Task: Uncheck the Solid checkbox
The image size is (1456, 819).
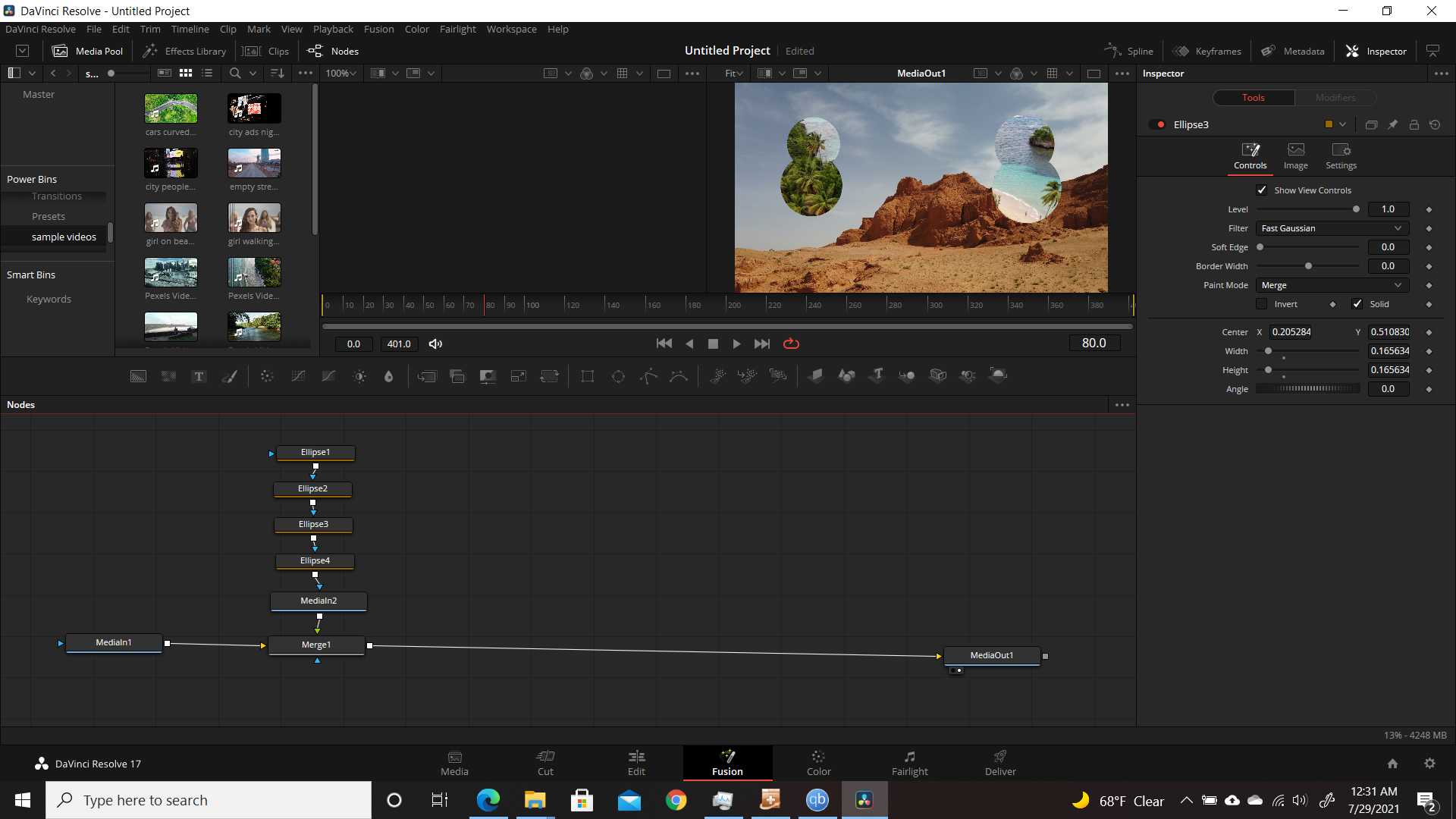Action: tap(1357, 304)
